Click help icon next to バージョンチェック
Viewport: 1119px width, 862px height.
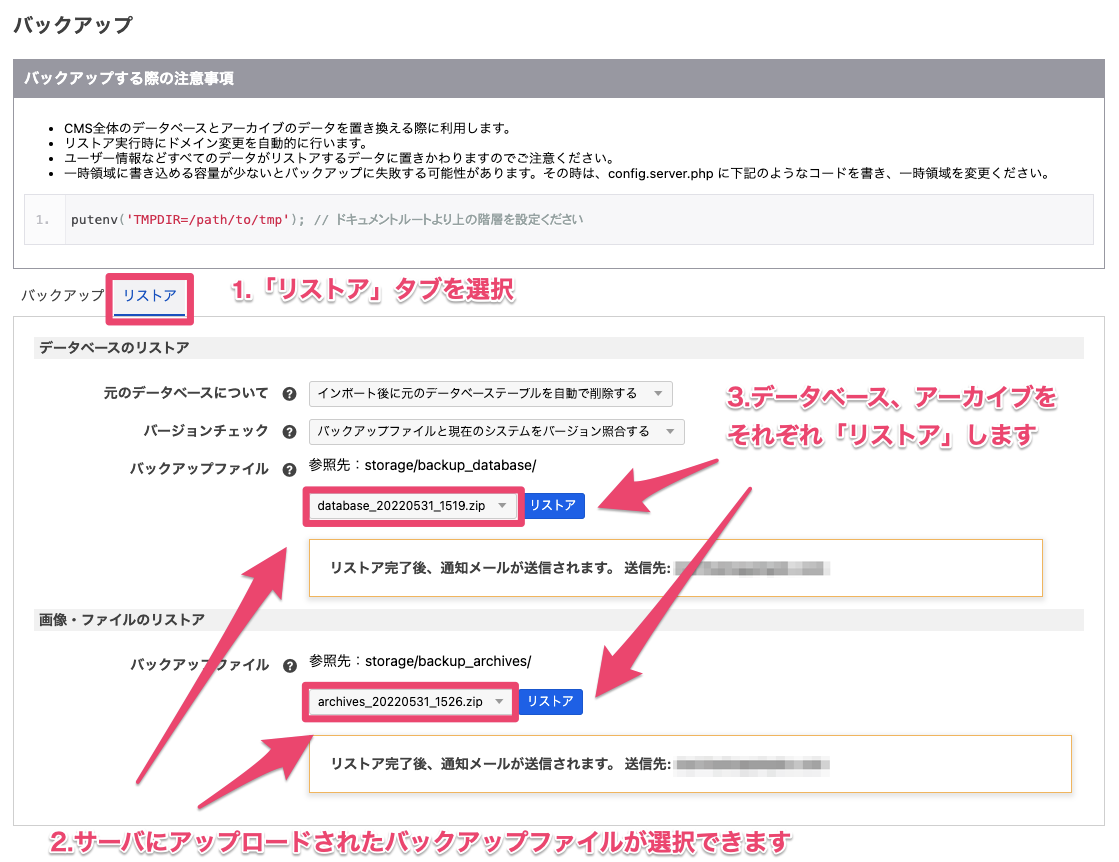click(290, 432)
